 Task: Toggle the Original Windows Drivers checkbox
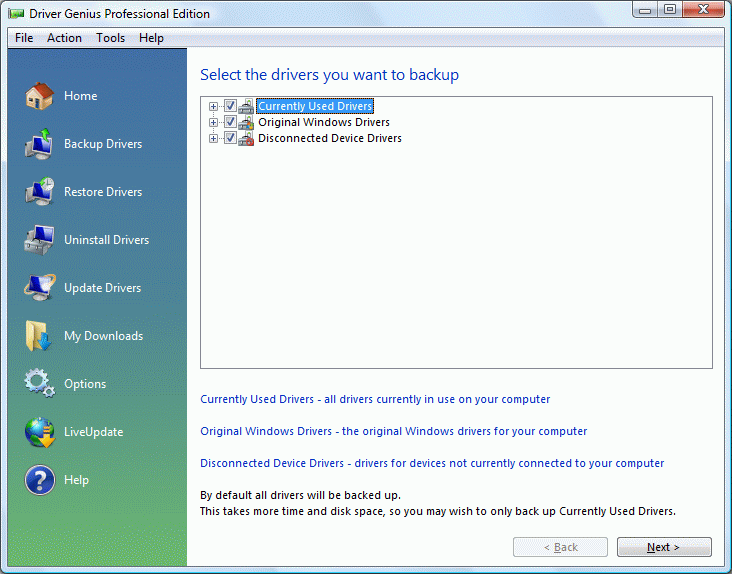pyautogui.click(x=230, y=122)
